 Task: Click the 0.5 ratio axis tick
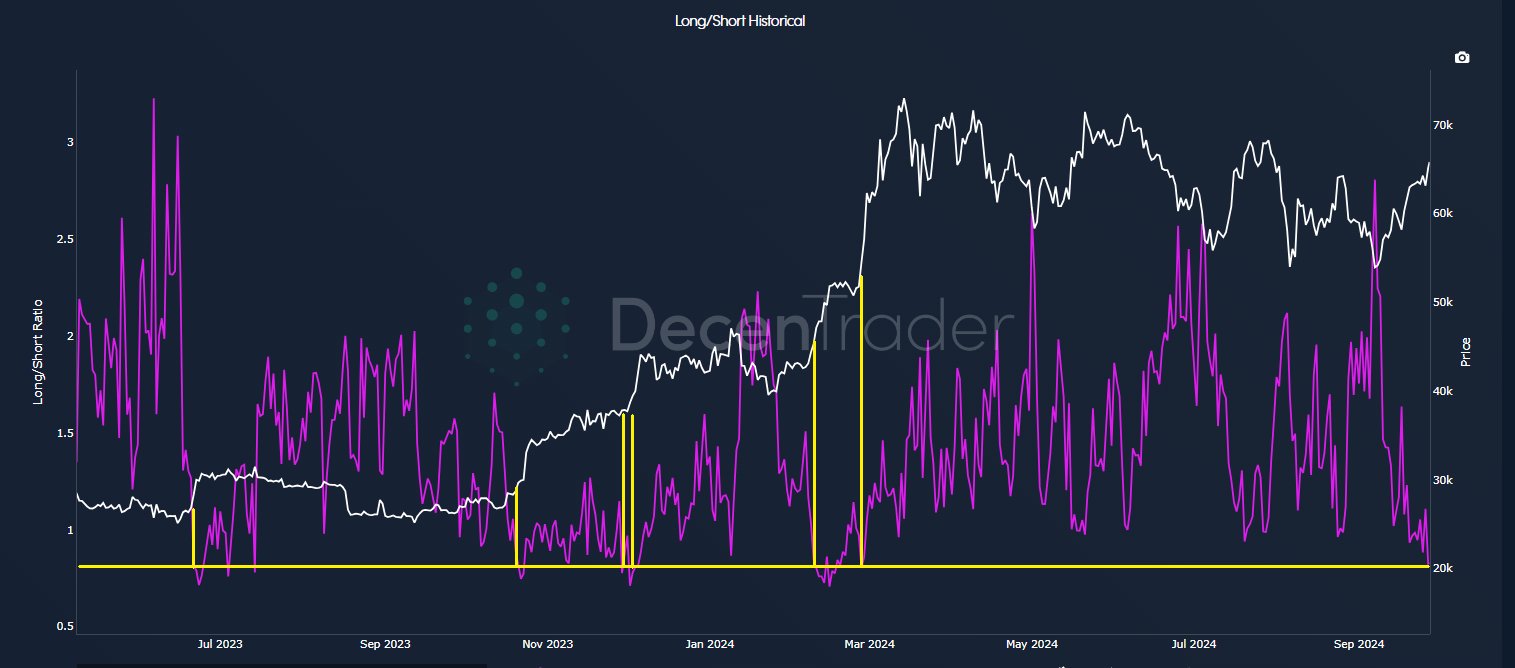[x=63, y=626]
